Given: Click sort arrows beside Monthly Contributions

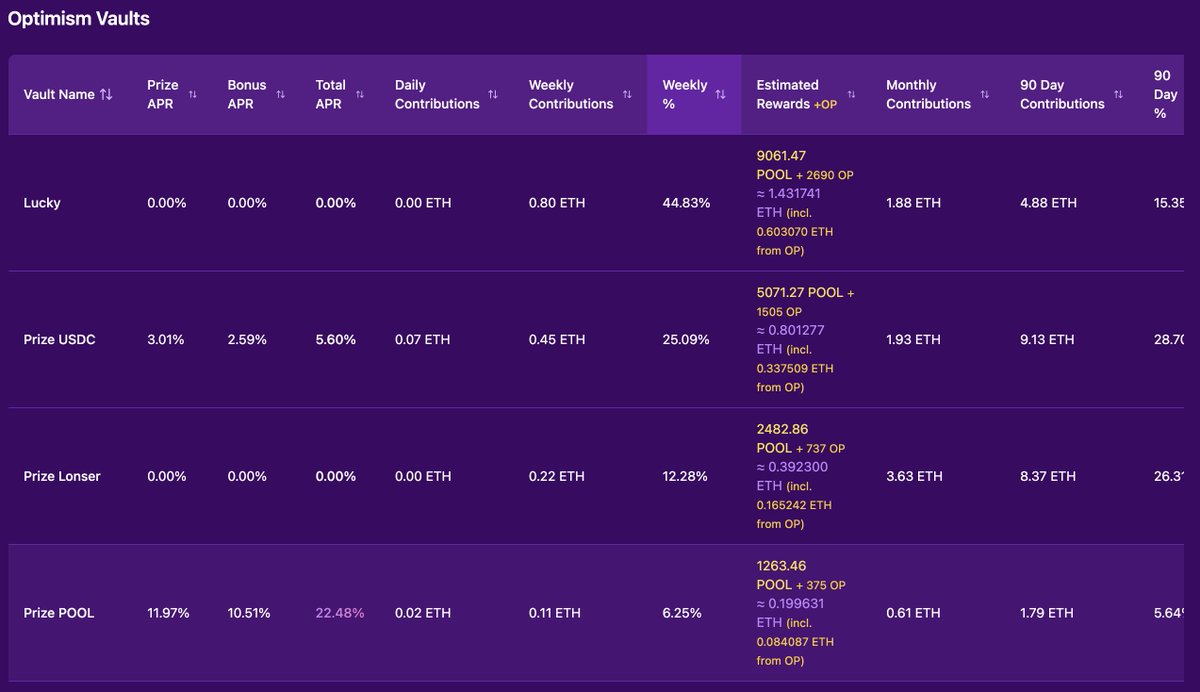Looking at the screenshot, I should [x=985, y=95].
